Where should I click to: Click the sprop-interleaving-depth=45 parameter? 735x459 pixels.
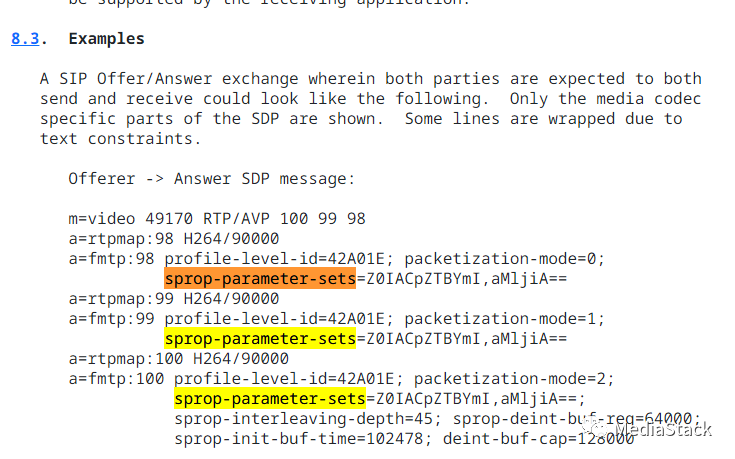point(302,419)
